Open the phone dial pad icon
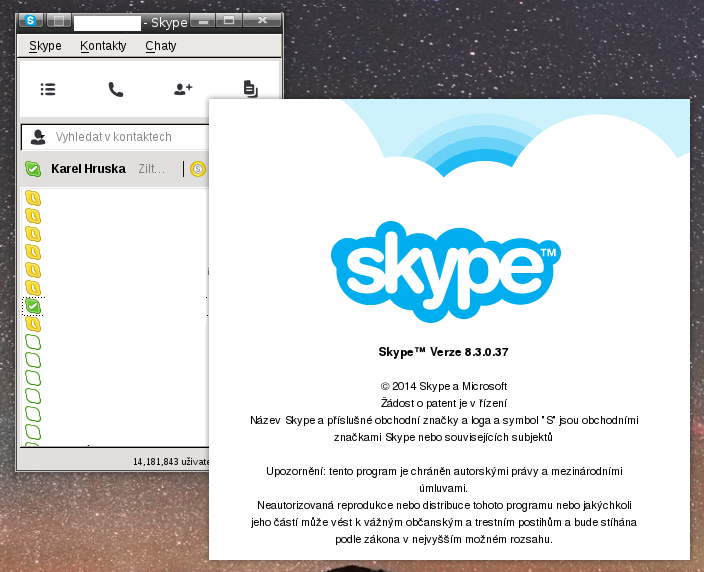 pos(116,89)
